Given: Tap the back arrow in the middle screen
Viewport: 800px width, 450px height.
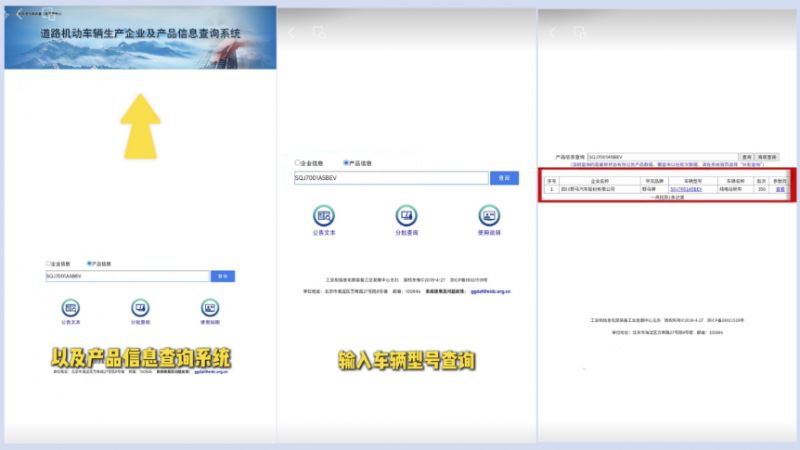Looking at the screenshot, I should tap(292, 33).
